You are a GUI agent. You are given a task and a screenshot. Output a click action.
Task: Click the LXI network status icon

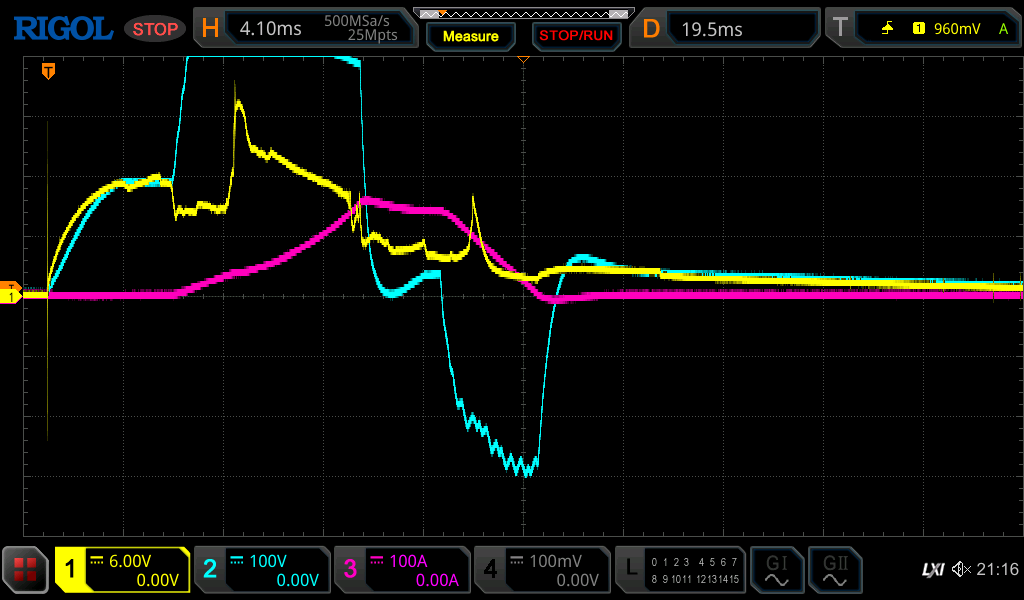coord(932,570)
